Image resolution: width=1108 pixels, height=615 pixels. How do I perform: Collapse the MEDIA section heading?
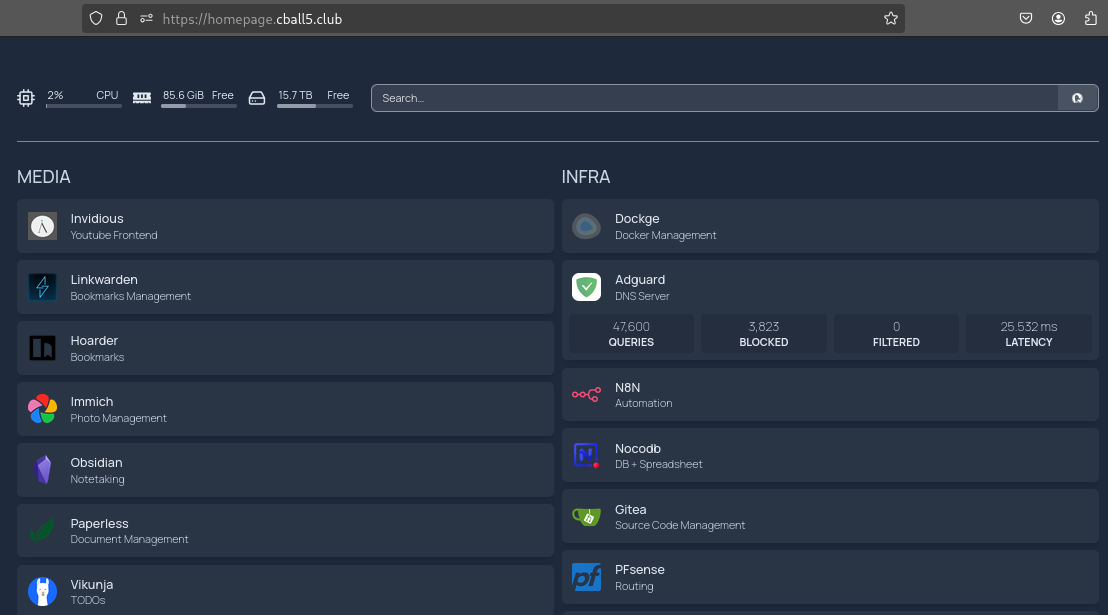[x=44, y=177]
